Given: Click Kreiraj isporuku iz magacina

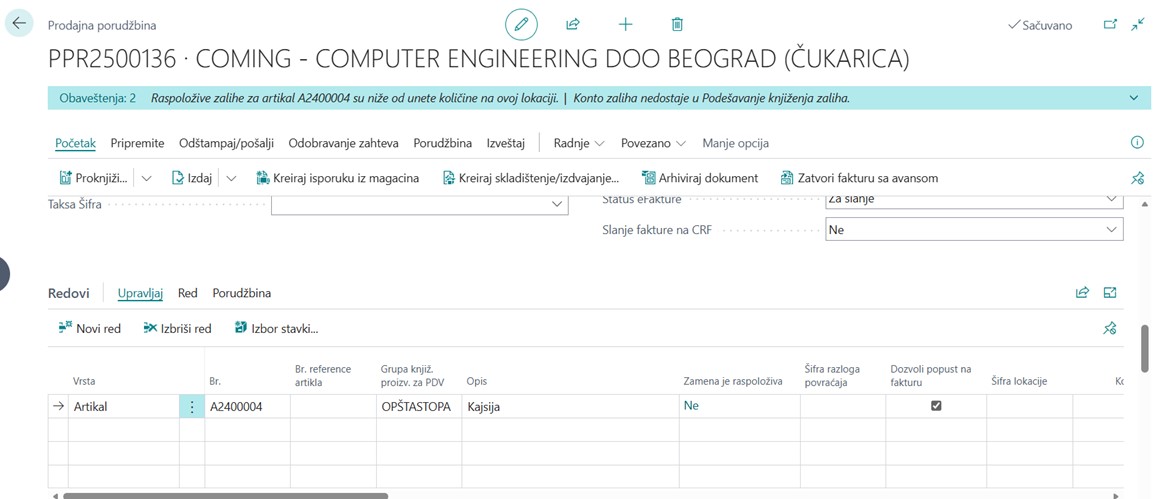Looking at the screenshot, I should [337, 178].
